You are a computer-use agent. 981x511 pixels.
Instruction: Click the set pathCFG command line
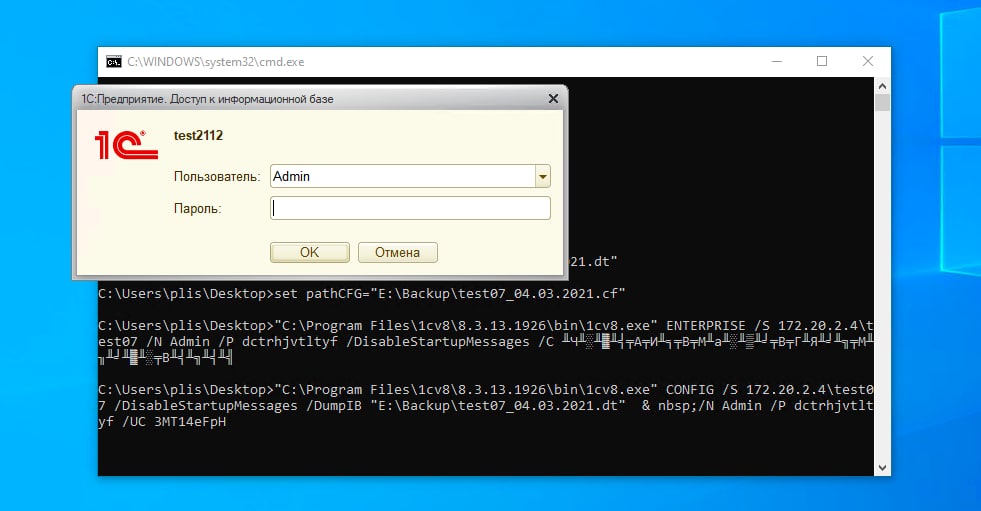pyautogui.click(x=362, y=293)
